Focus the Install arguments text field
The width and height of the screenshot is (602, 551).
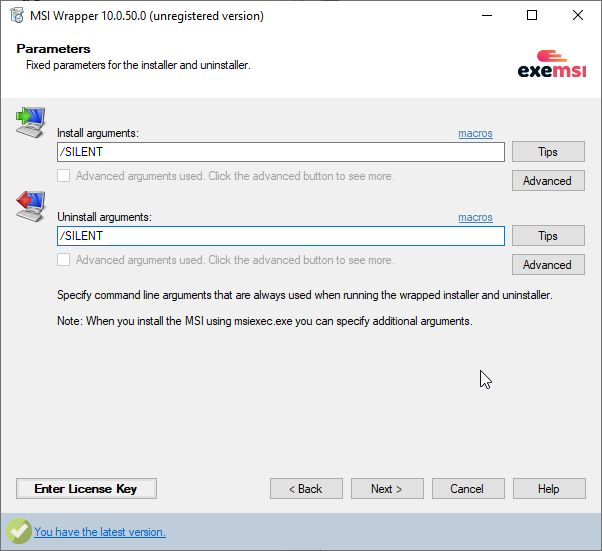click(x=281, y=152)
